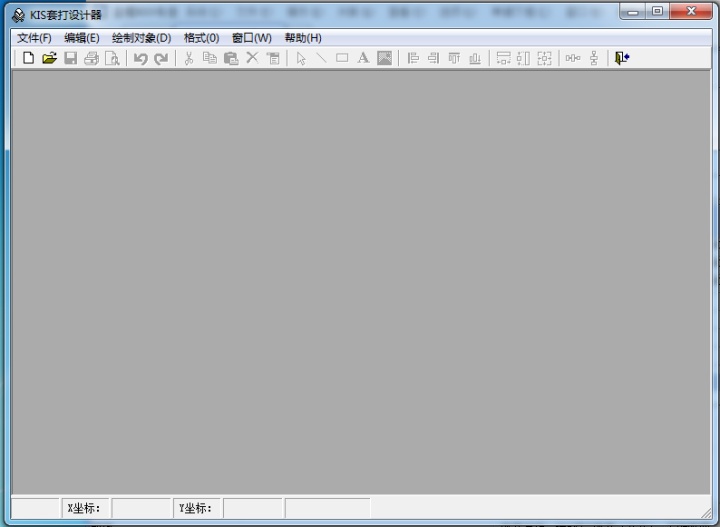Click the horizontal equal spacing icon
This screenshot has height=527, width=720.
point(573,58)
